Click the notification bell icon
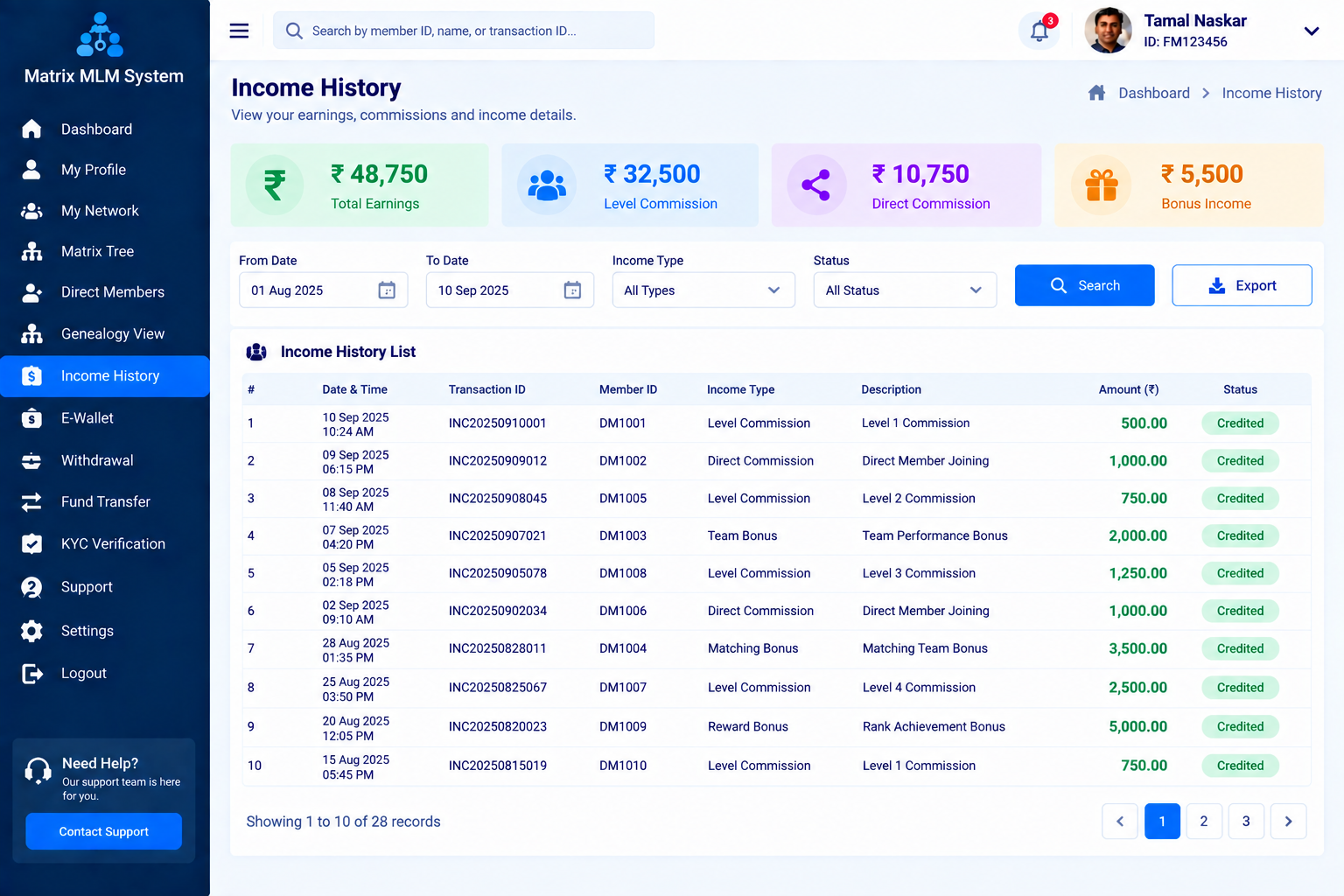The image size is (1344, 896). point(1039,31)
